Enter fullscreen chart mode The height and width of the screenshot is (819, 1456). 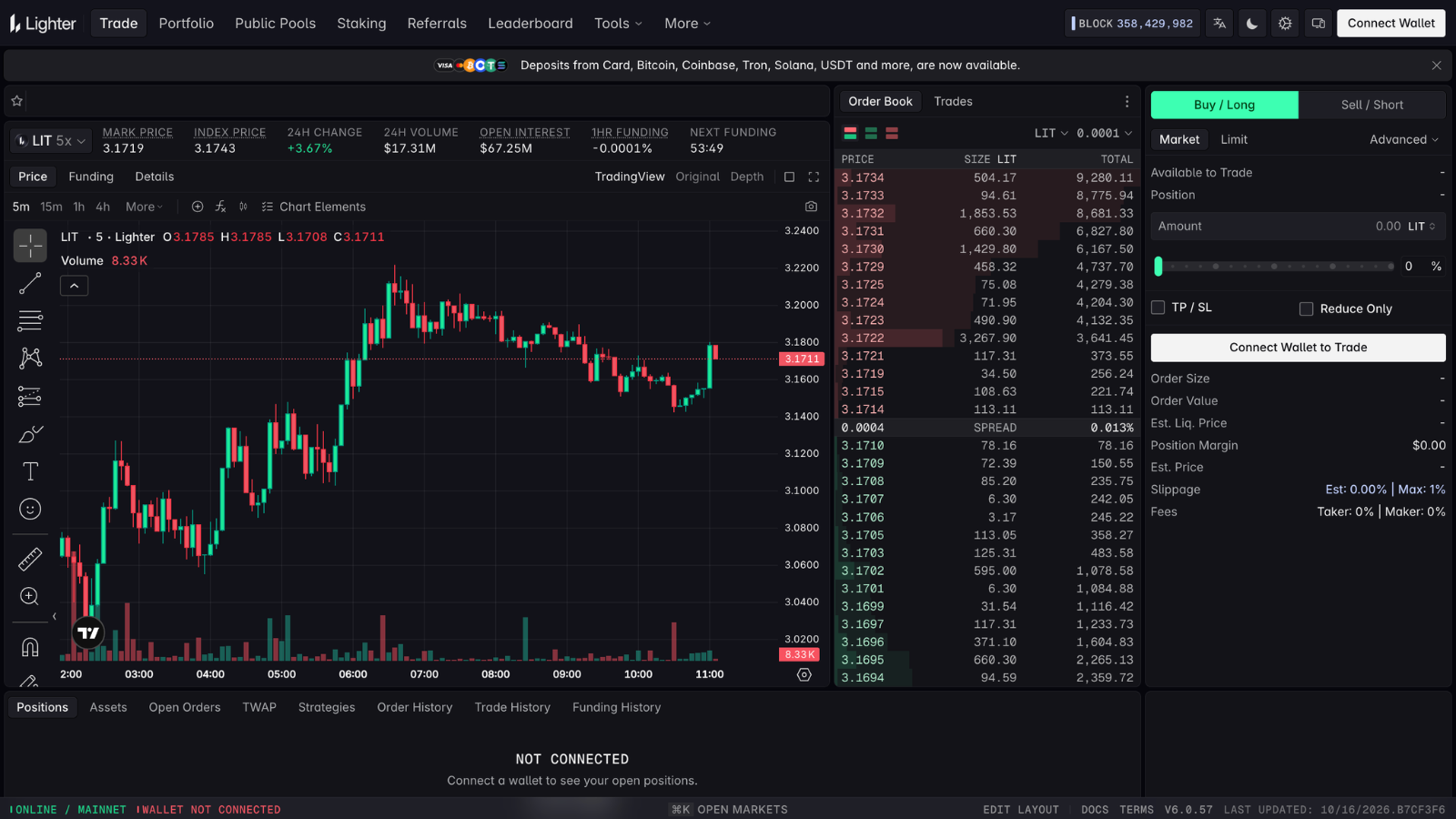tap(814, 177)
